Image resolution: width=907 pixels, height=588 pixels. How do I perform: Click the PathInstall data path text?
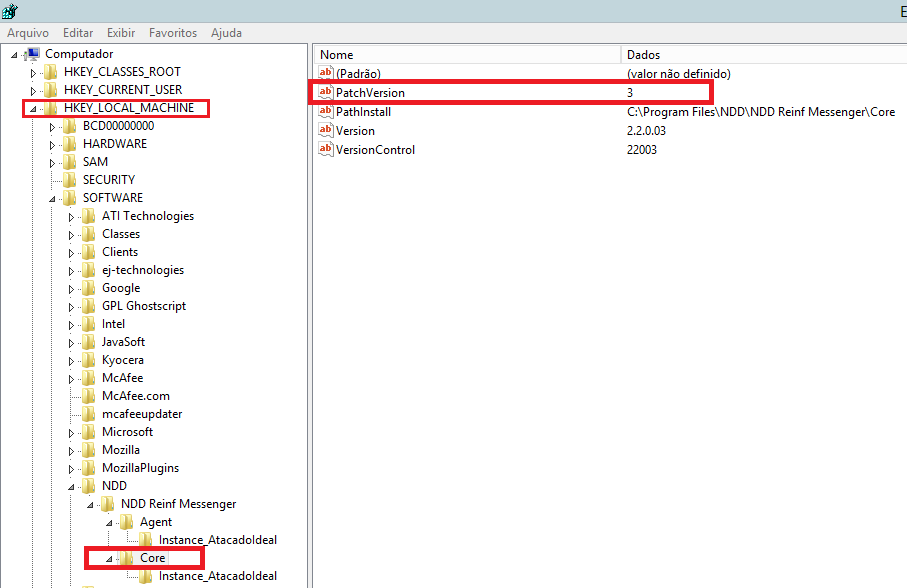point(761,112)
